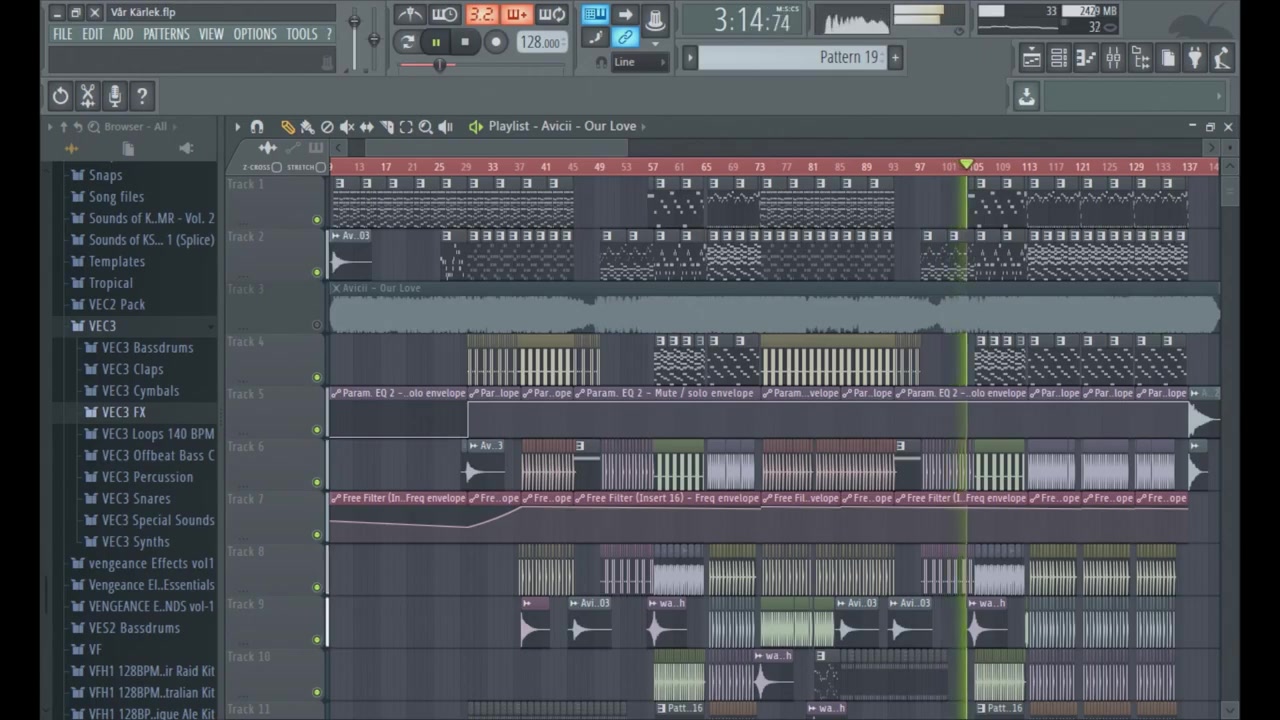Screen dimensions: 1280x720
Task: Select the Delete tool in Playlist toolbar
Action: click(327, 127)
